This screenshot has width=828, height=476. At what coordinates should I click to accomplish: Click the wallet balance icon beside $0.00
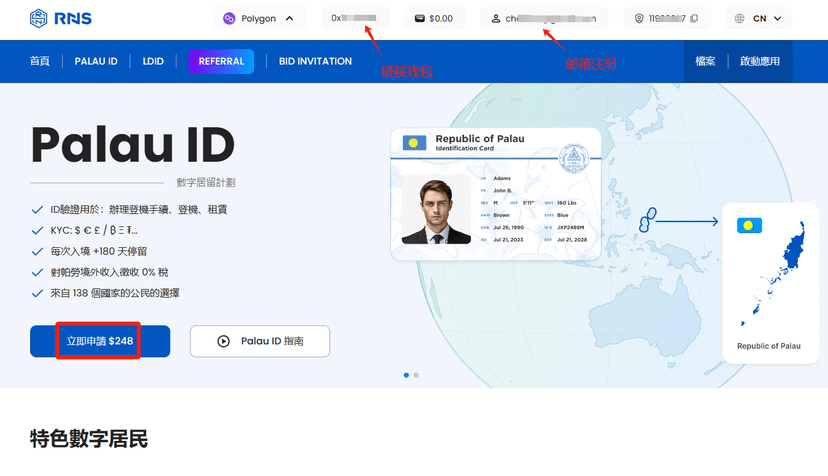point(419,18)
